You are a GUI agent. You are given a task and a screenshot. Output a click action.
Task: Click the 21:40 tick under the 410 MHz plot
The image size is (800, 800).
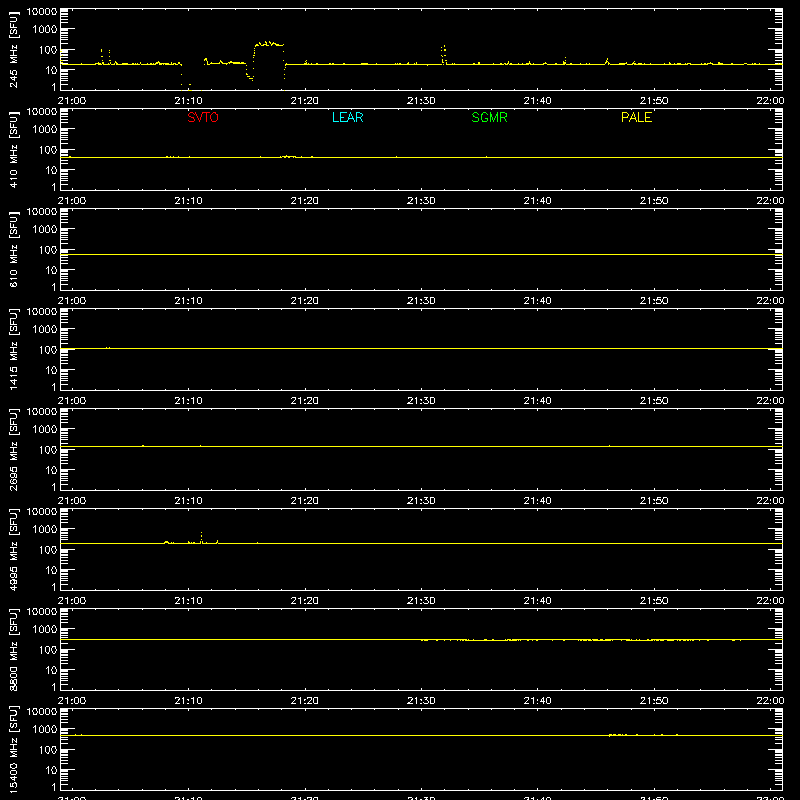pos(537,201)
